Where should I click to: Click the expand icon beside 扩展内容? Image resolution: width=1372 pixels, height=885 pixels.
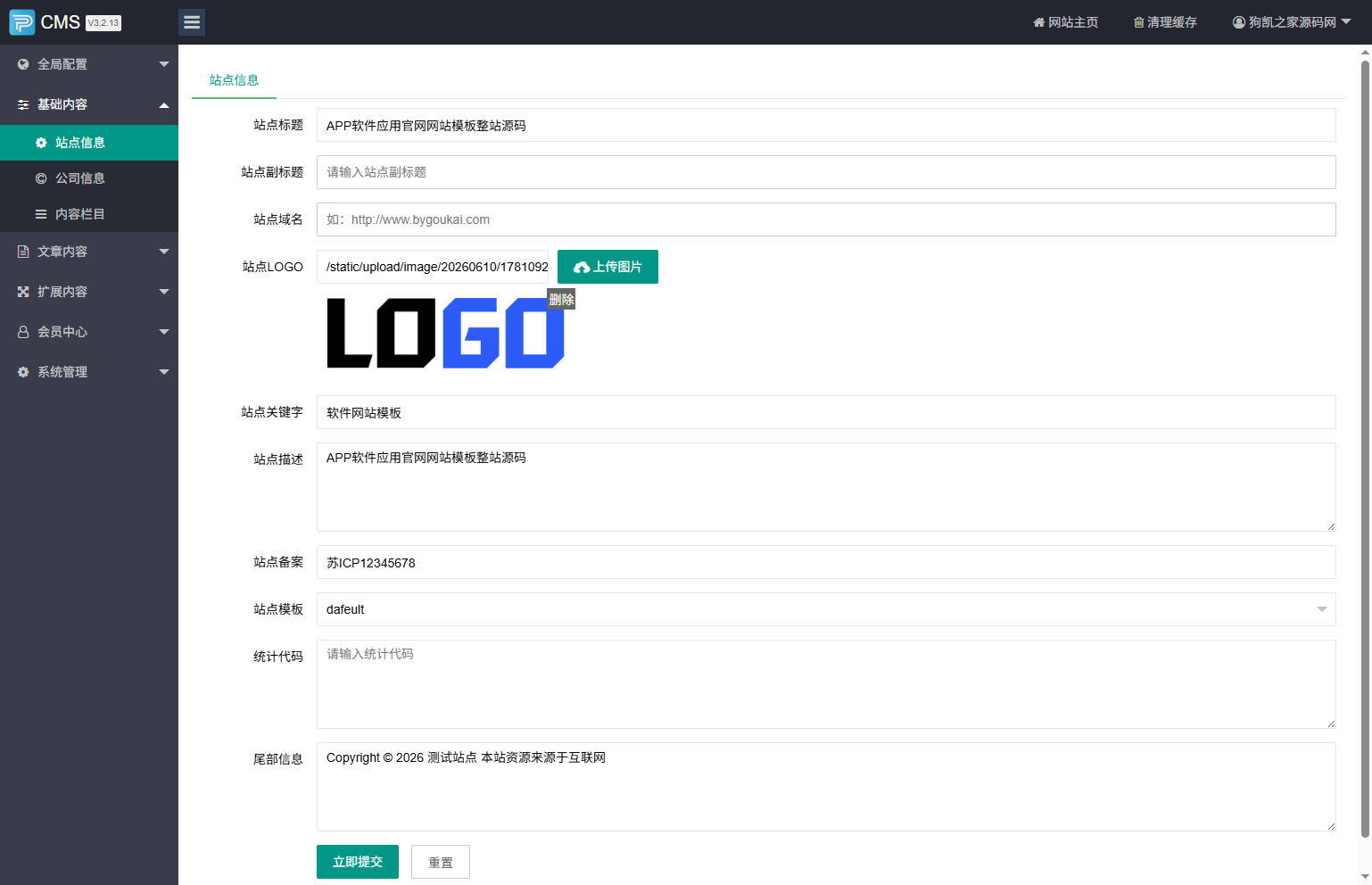tap(23, 292)
